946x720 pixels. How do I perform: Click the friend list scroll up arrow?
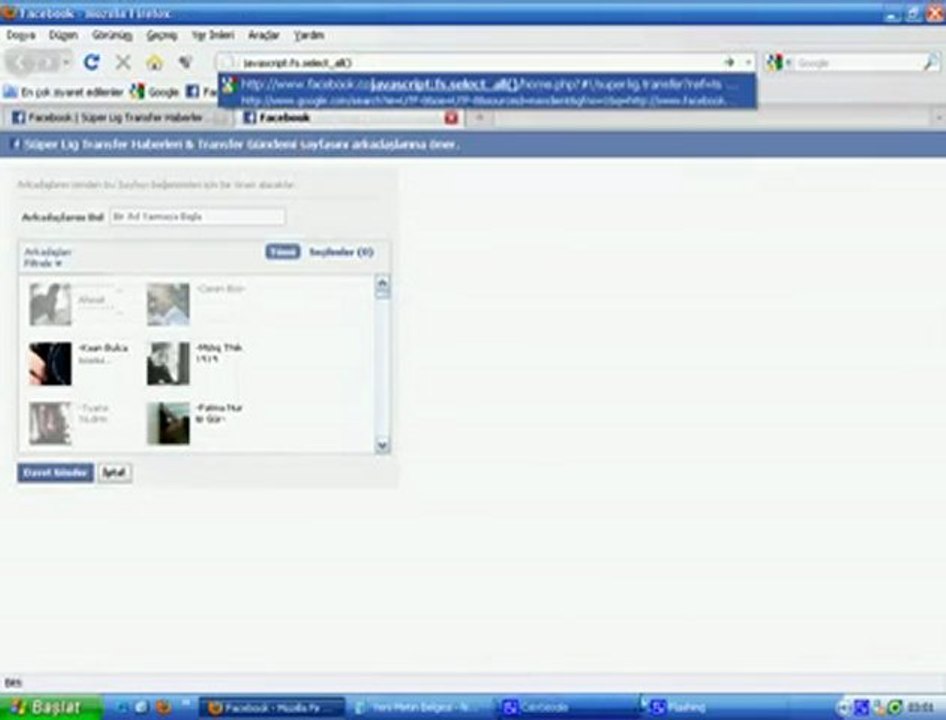pos(382,282)
